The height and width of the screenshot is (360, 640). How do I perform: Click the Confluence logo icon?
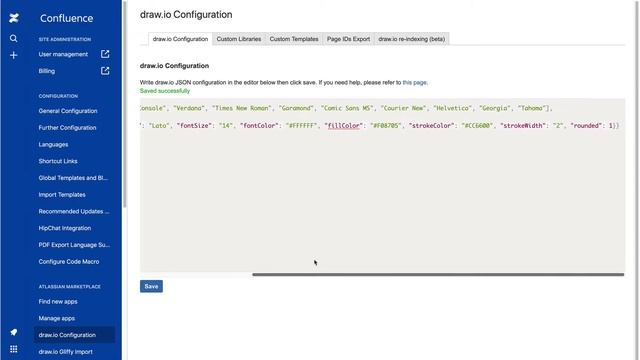point(14,18)
